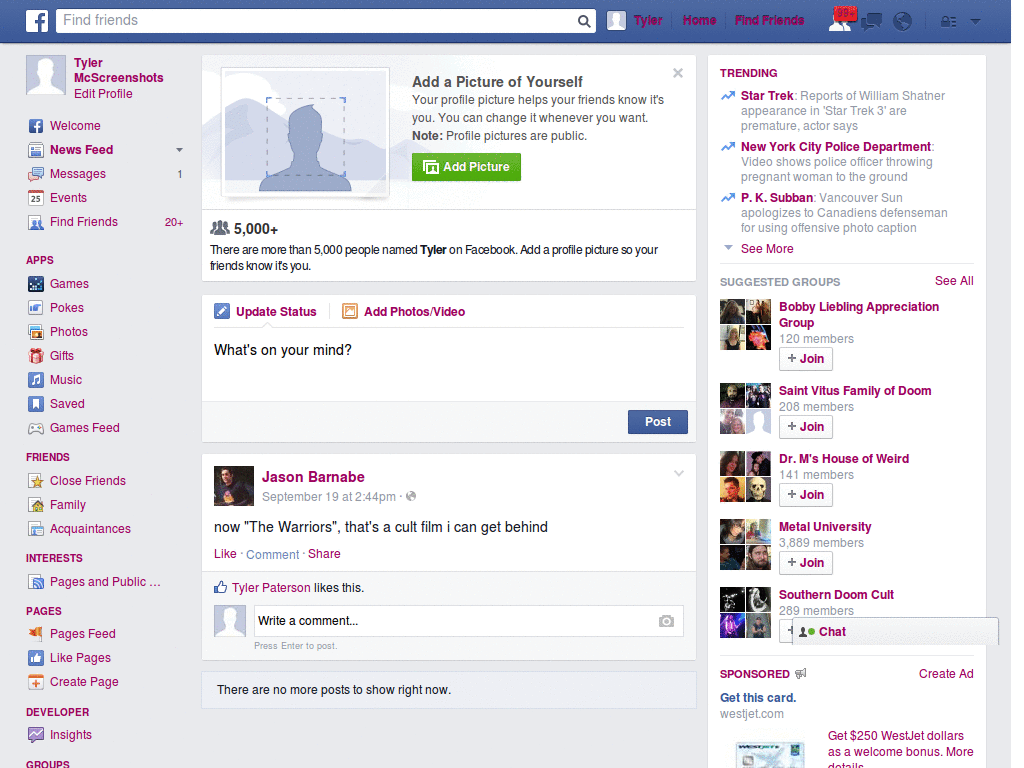Image resolution: width=1024 pixels, height=768 pixels.
Task: Click the Family list icon
Action: [36, 505]
